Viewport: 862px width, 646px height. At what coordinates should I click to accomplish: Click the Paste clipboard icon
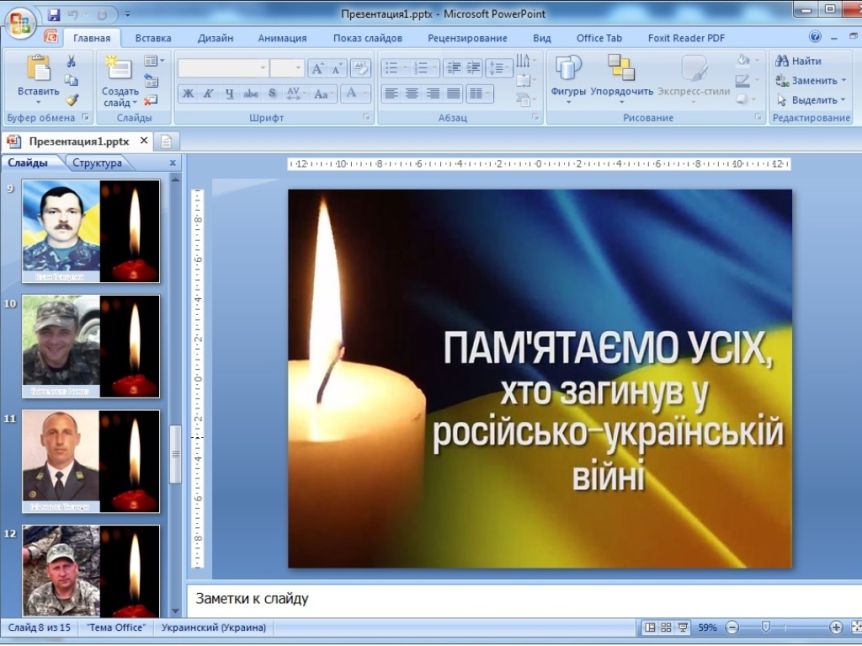point(38,68)
